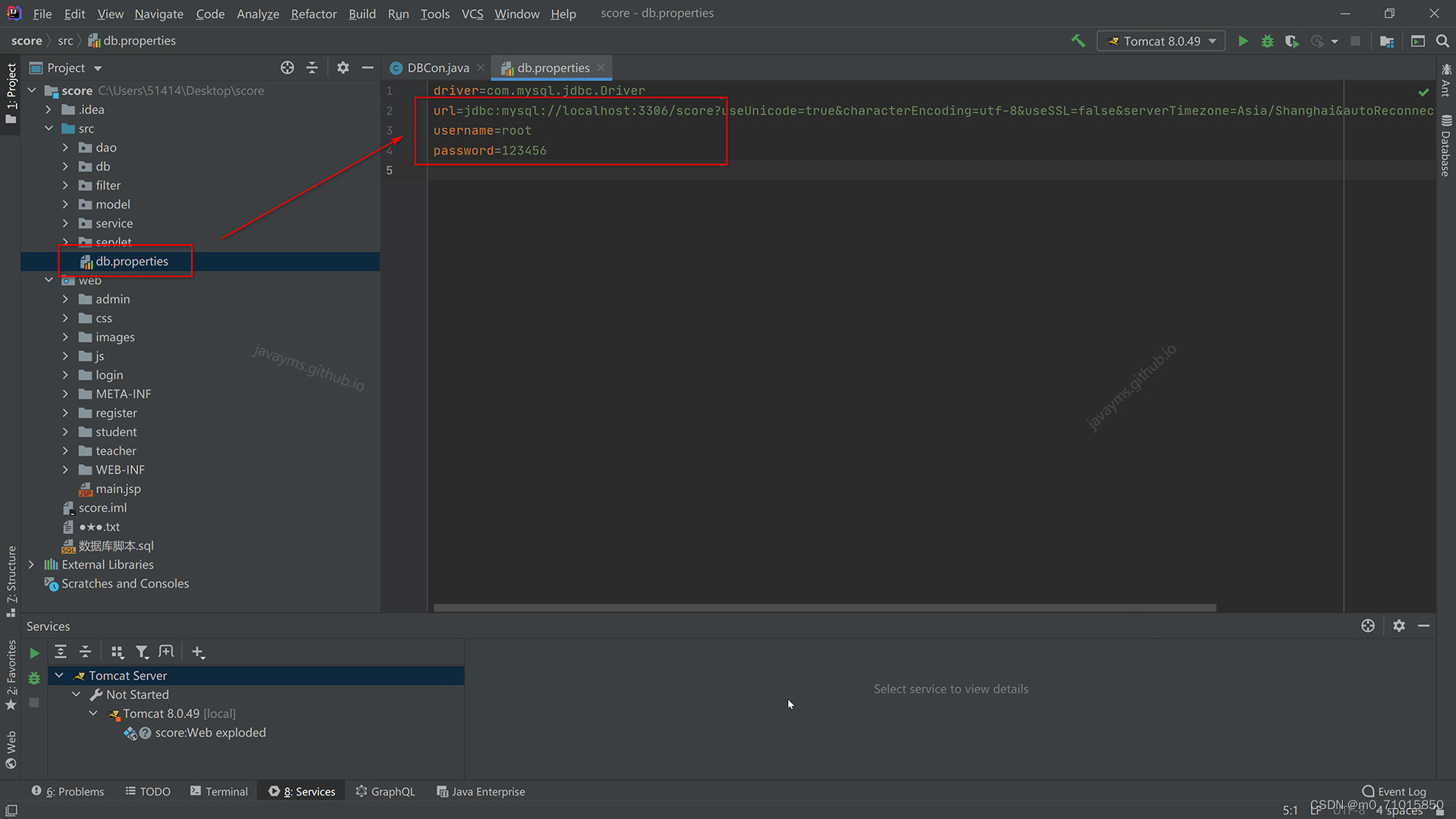Viewport: 1456px width, 819px height.
Task: Switch to the DBCon.java editor tab
Action: 438,67
